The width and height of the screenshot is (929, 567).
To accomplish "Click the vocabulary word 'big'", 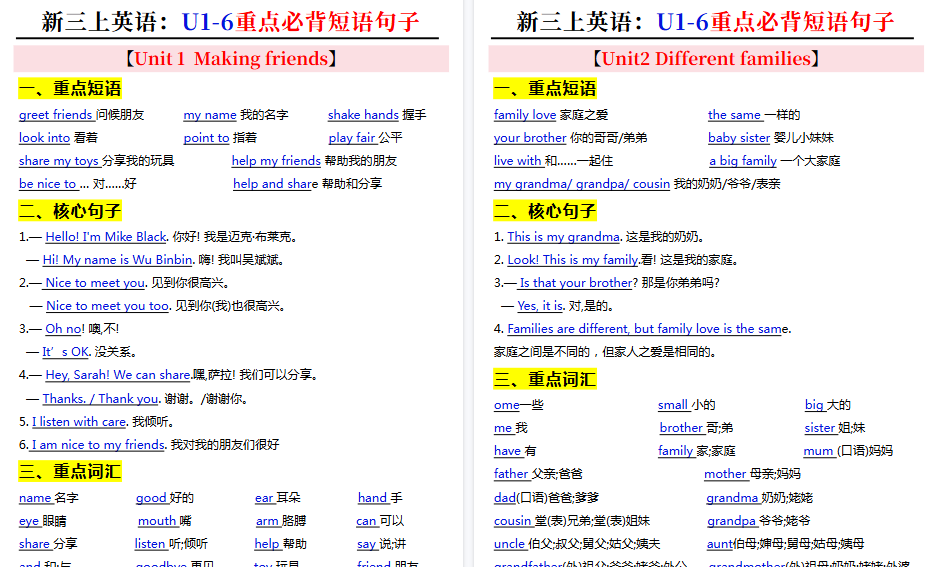I will [814, 405].
